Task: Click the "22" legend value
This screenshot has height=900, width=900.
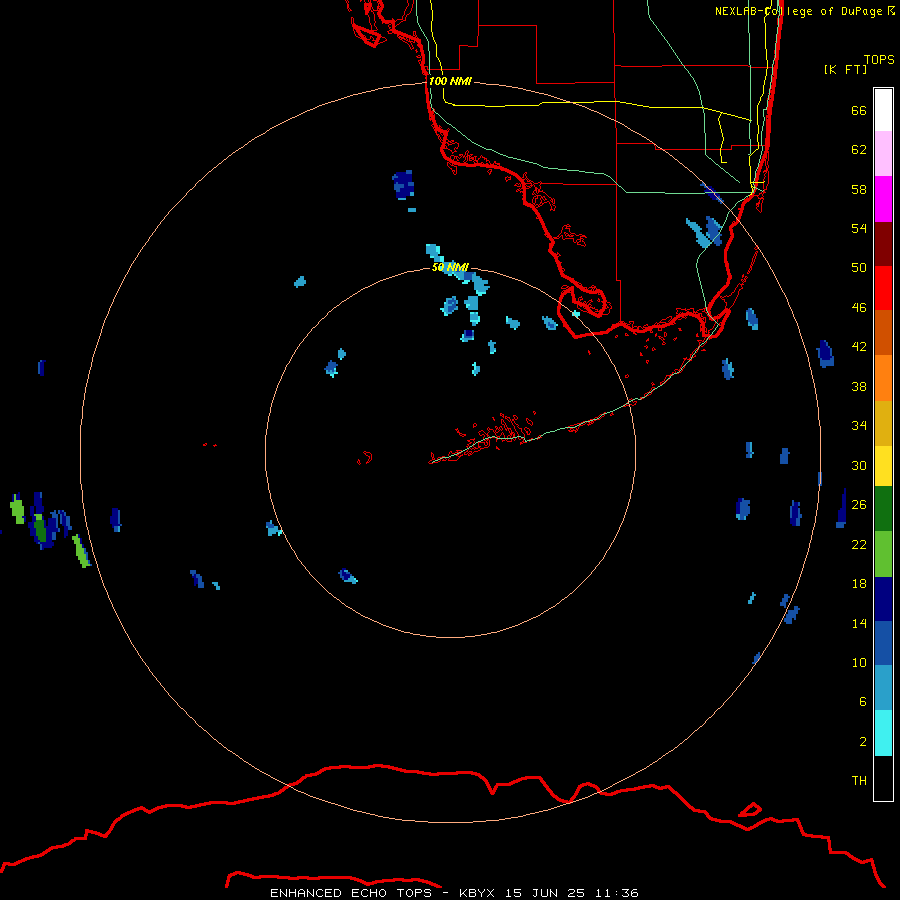Action: (859, 544)
